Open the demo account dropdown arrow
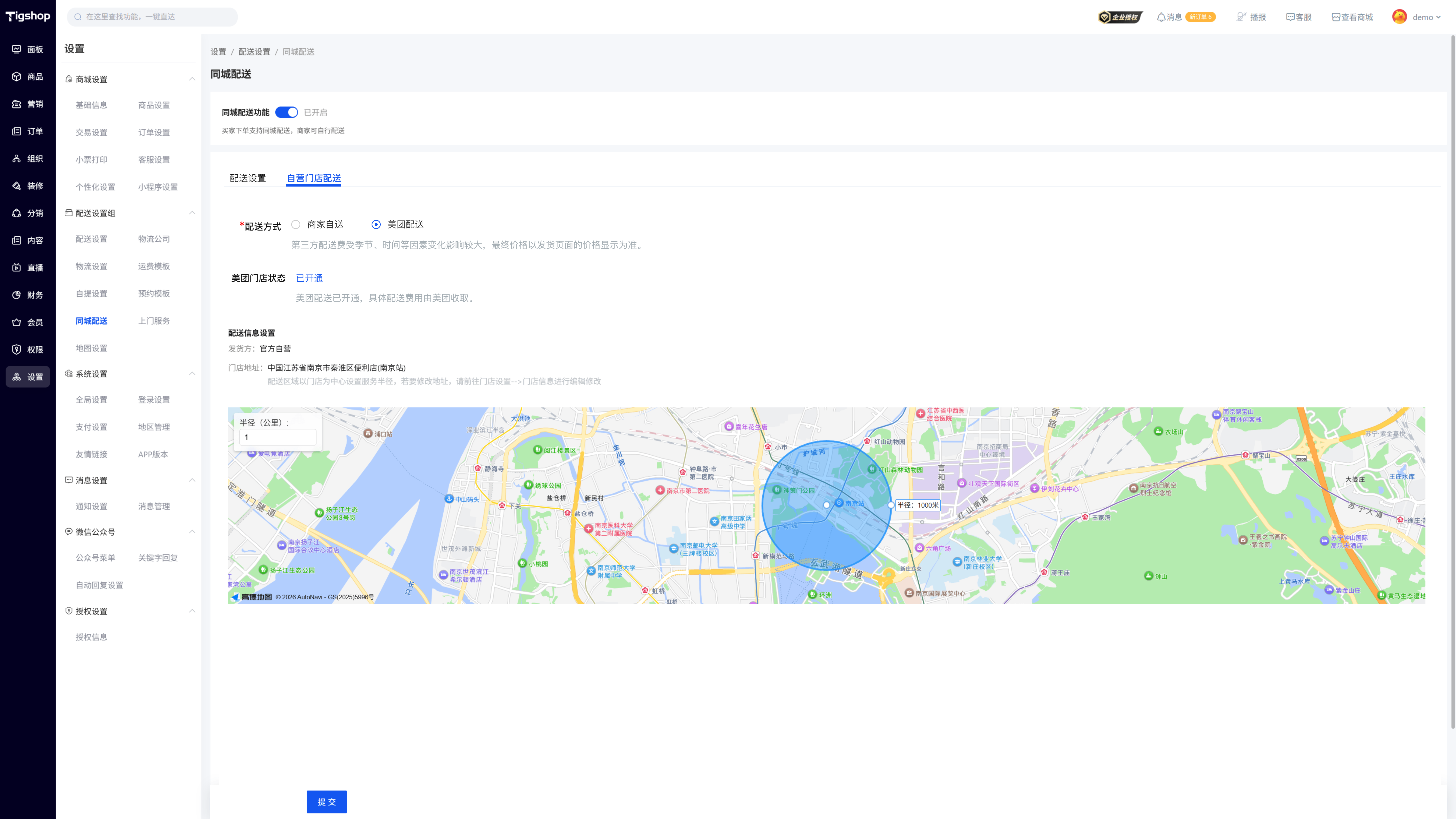This screenshot has height=819, width=1456. (x=1439, y=17)
